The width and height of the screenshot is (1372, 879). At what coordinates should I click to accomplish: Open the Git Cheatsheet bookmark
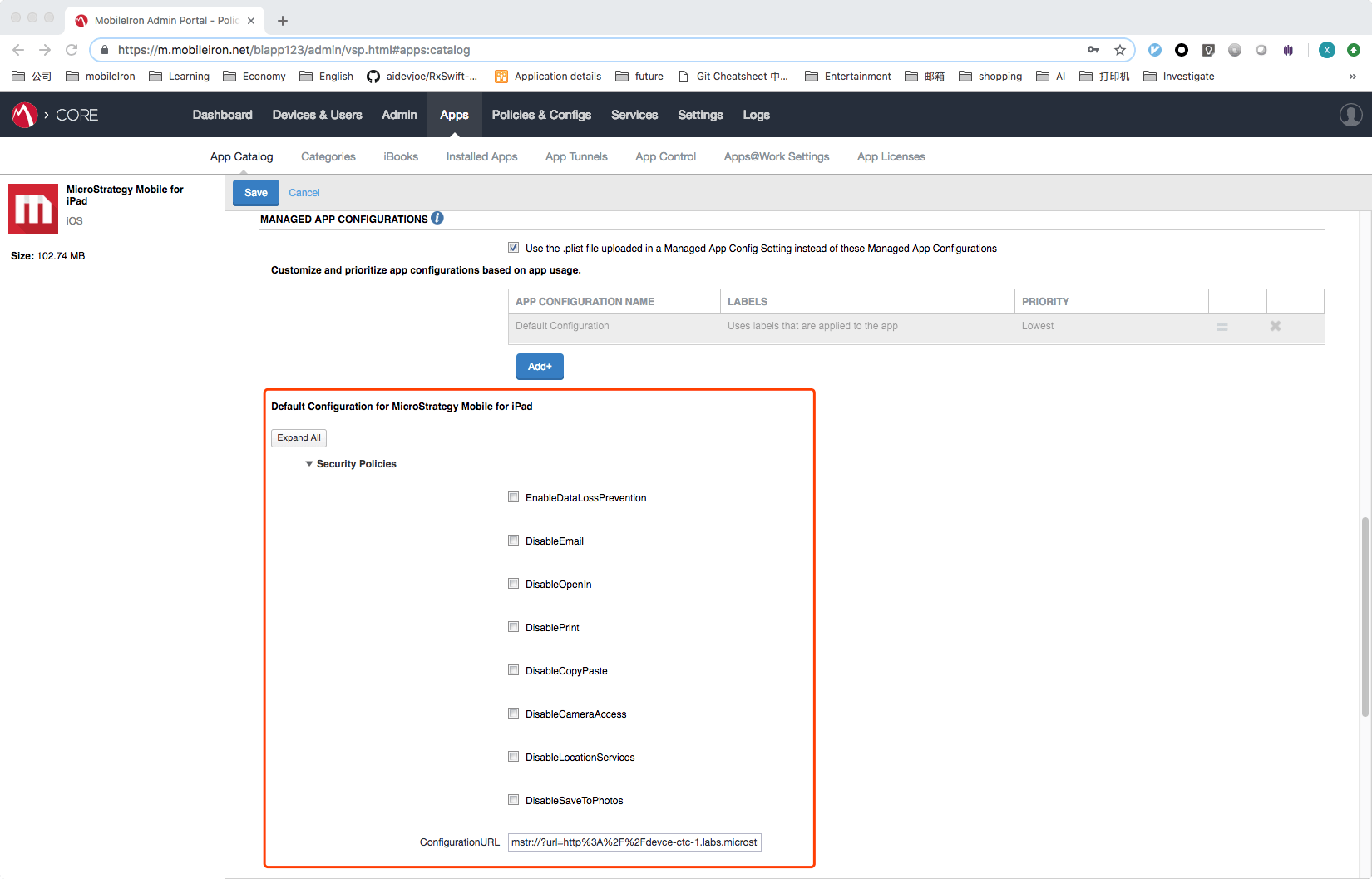pyautogui.click(x=733, y=77)
